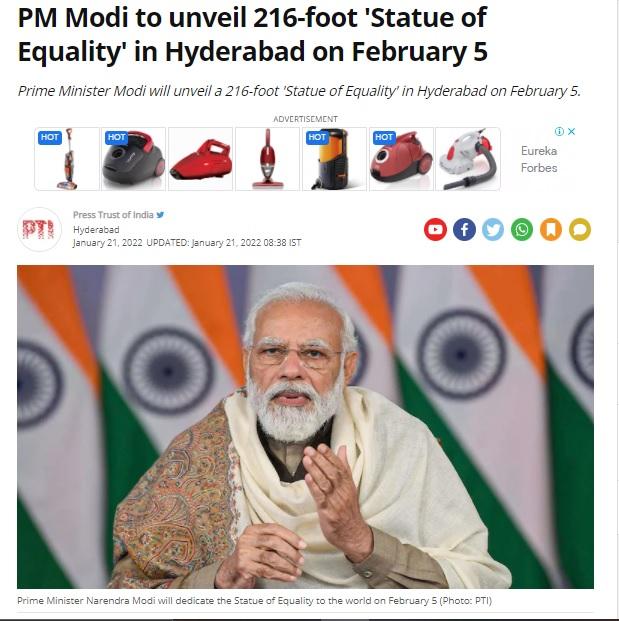Screen dimensions: 619x621
Task: Open the Eureka Forbes advertiser link
Action: tap(539, 159)
